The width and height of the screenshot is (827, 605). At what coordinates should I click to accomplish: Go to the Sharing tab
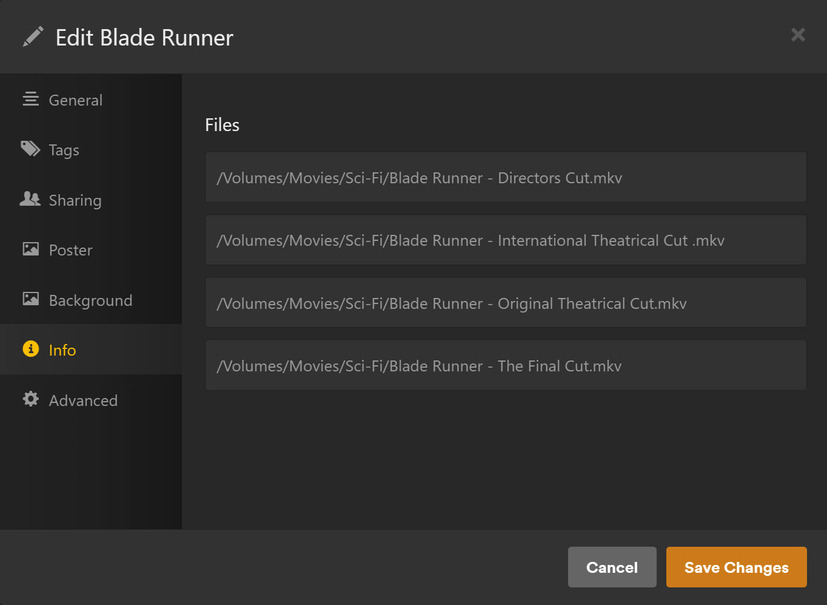(75, 200)
